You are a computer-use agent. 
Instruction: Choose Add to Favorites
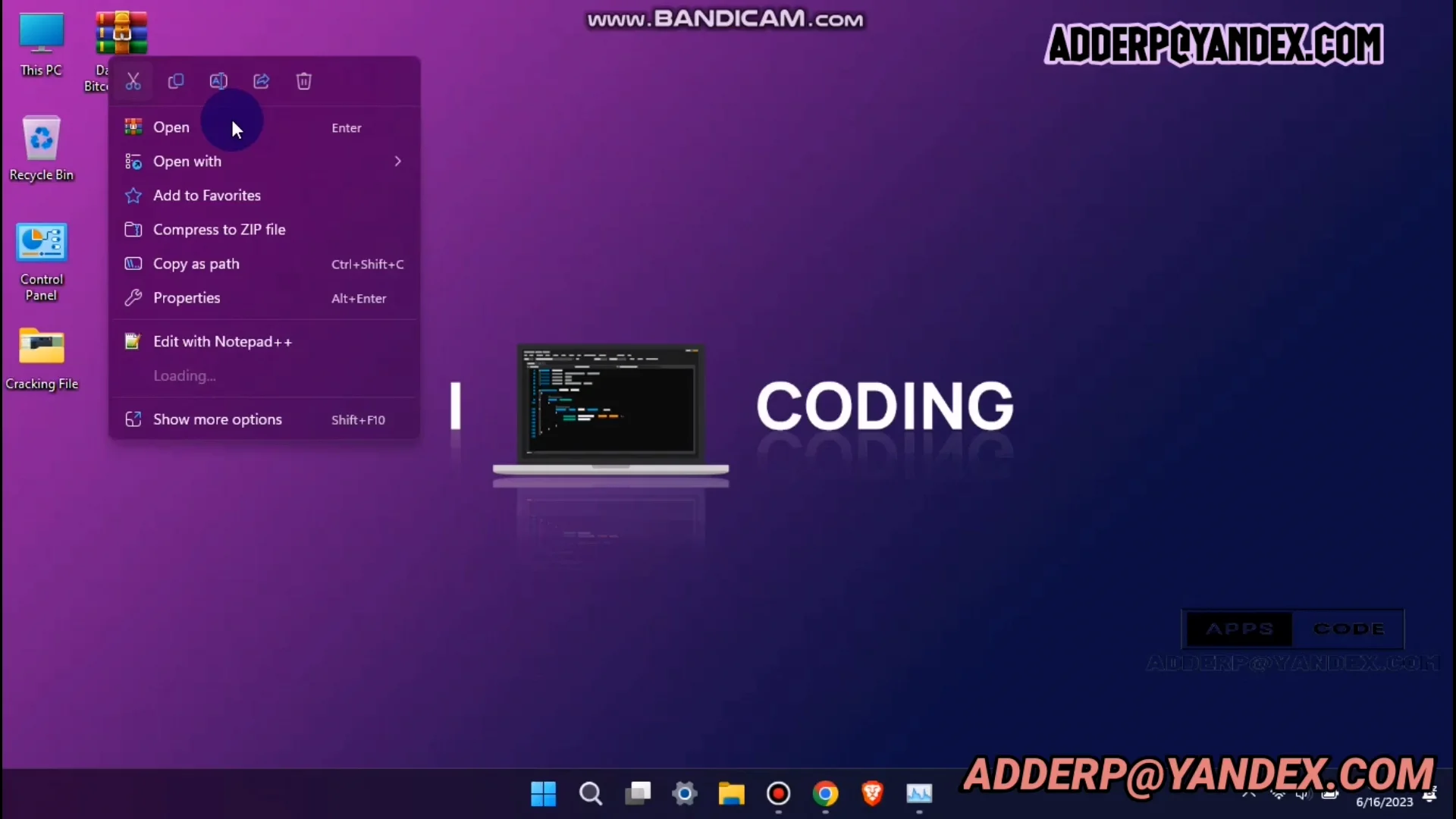(207, 196)
